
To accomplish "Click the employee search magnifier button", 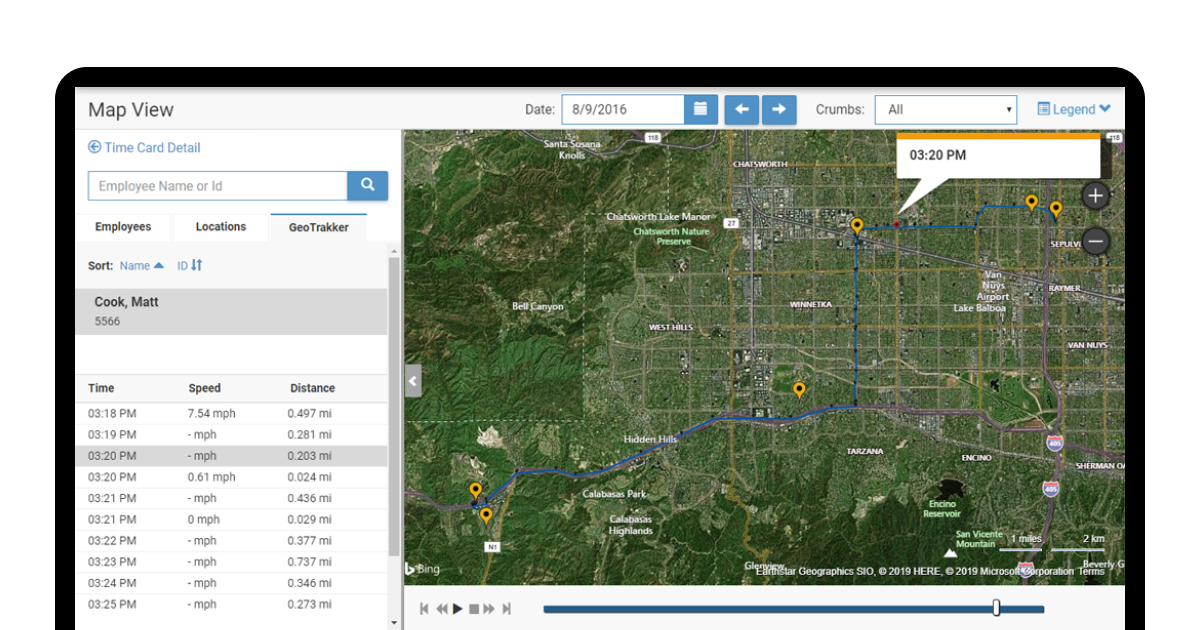I will [x=367, y=185].
